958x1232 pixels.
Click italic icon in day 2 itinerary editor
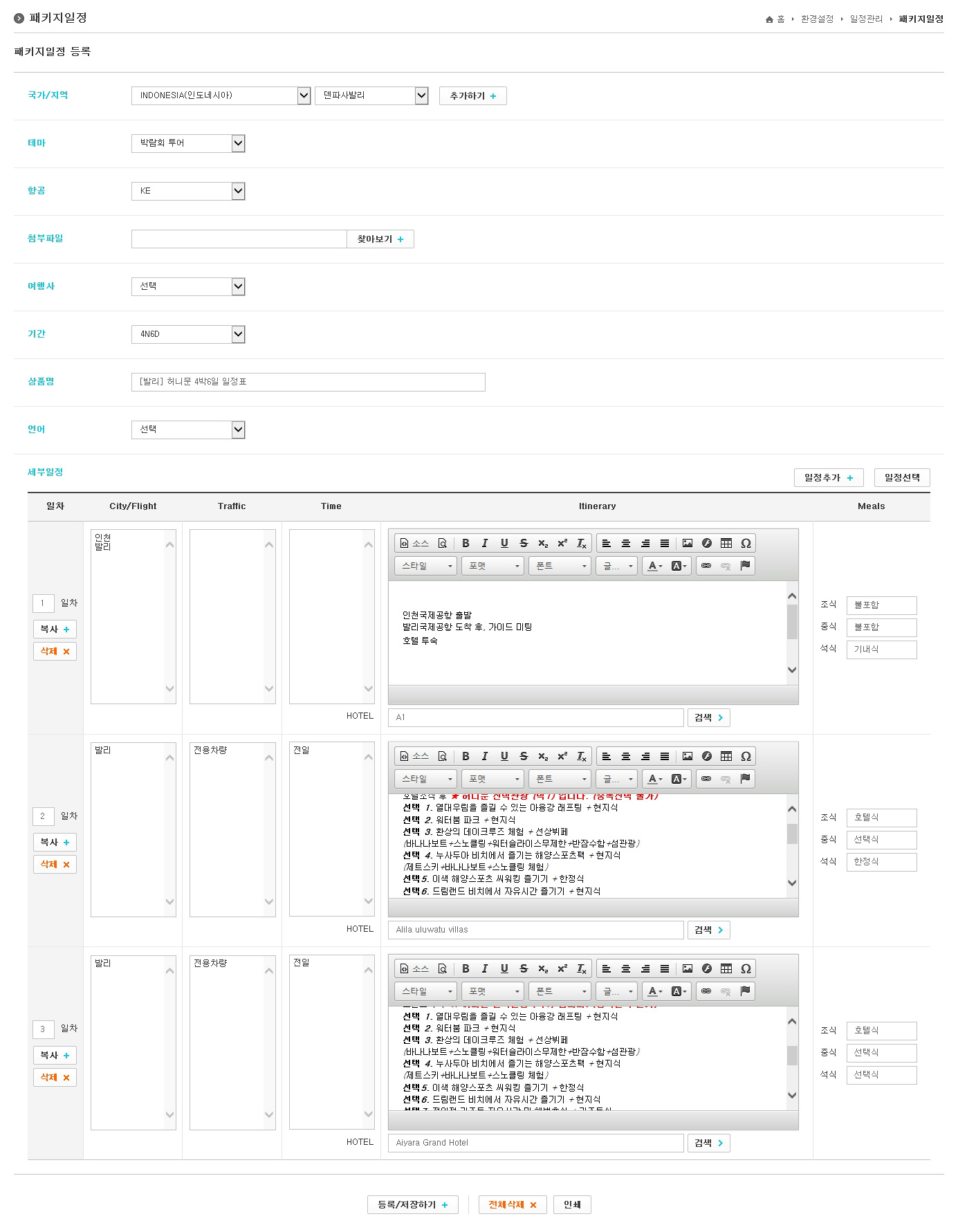click(x=485, y=757)
